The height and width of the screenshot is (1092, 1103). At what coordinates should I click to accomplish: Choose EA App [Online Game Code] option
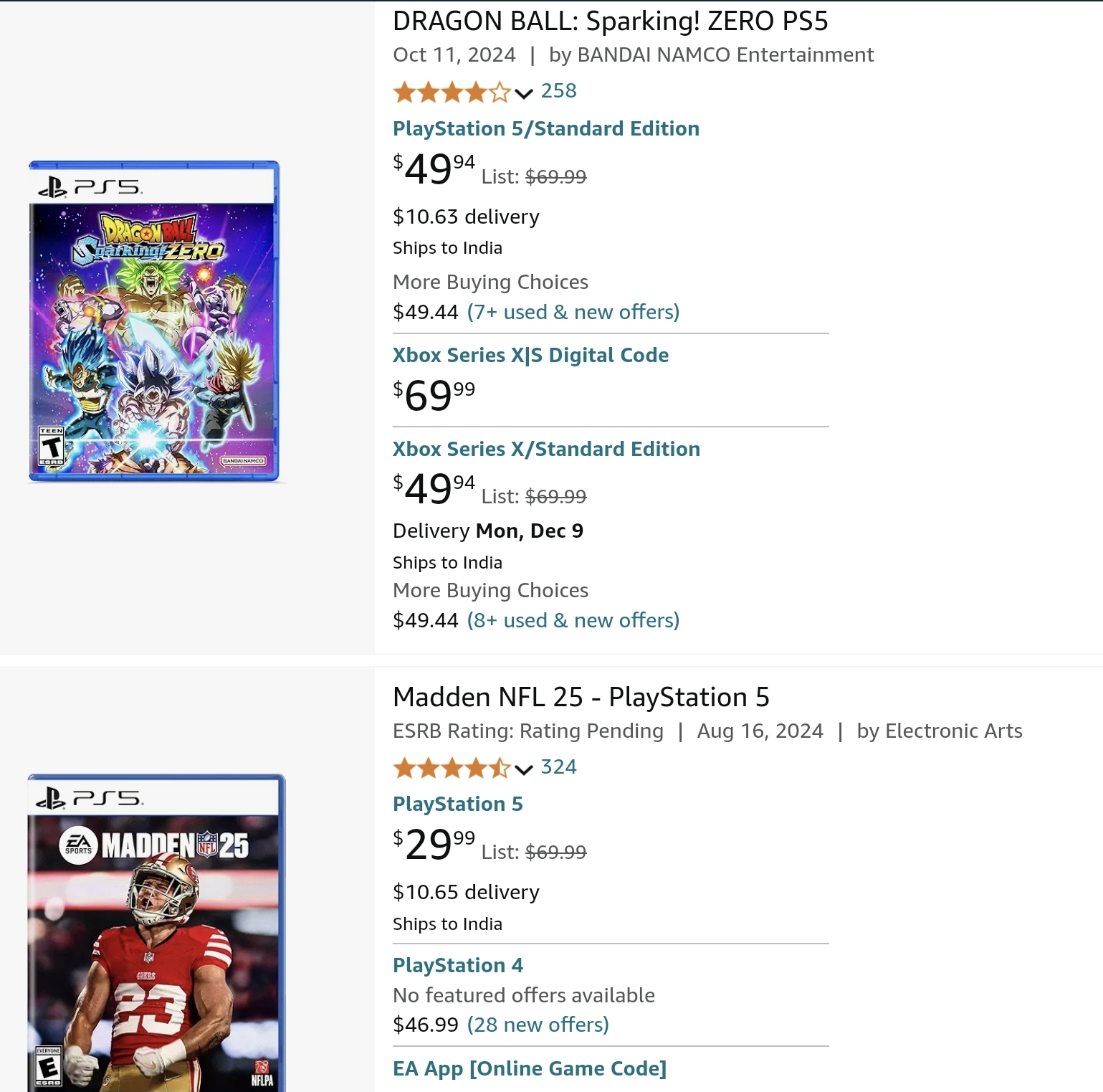click(529, 1069)
